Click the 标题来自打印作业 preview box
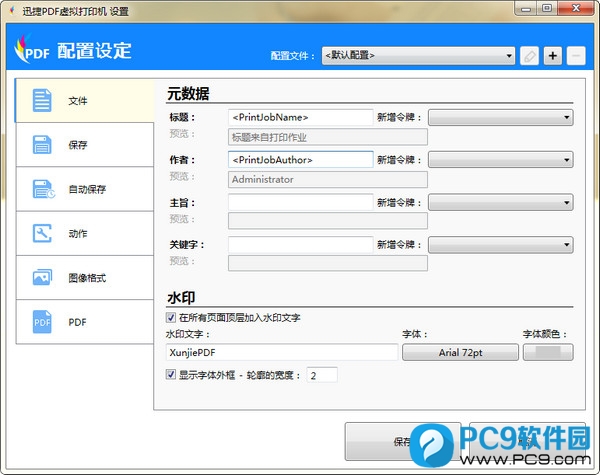The height and width of the screenshot is (475, 600). coord(328,137)
